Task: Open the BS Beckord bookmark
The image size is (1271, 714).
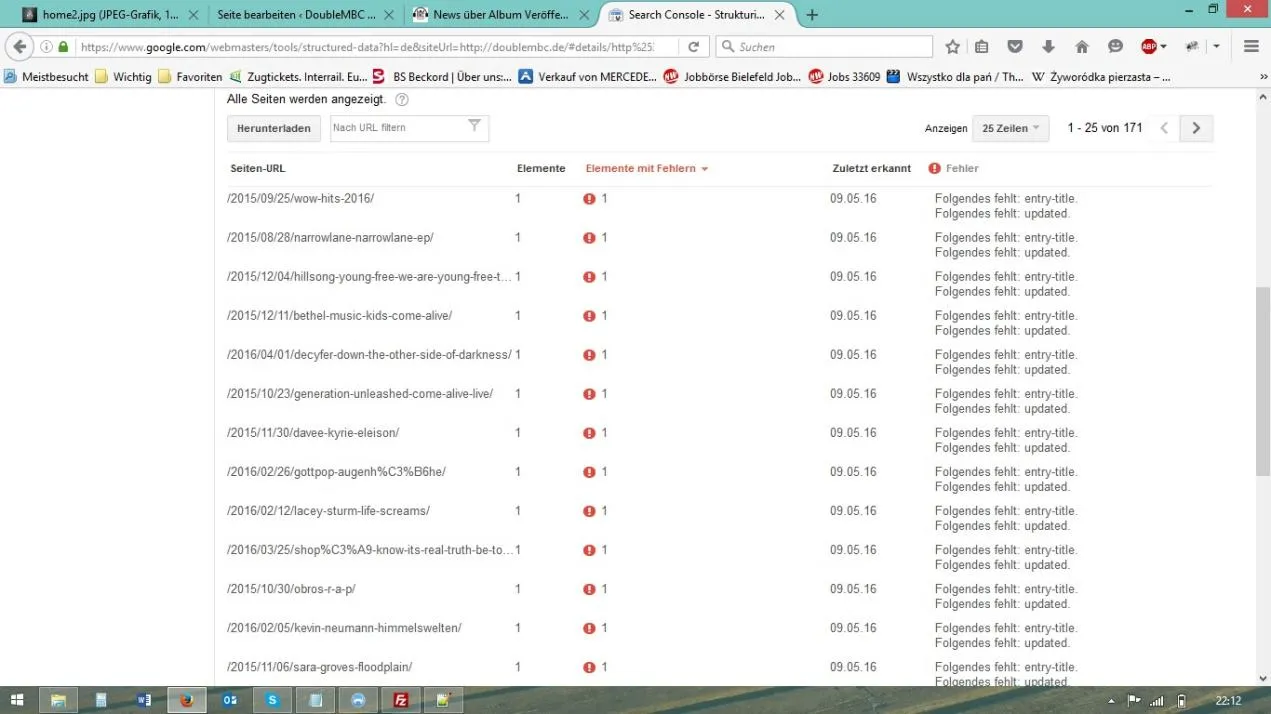Action: 442,77
